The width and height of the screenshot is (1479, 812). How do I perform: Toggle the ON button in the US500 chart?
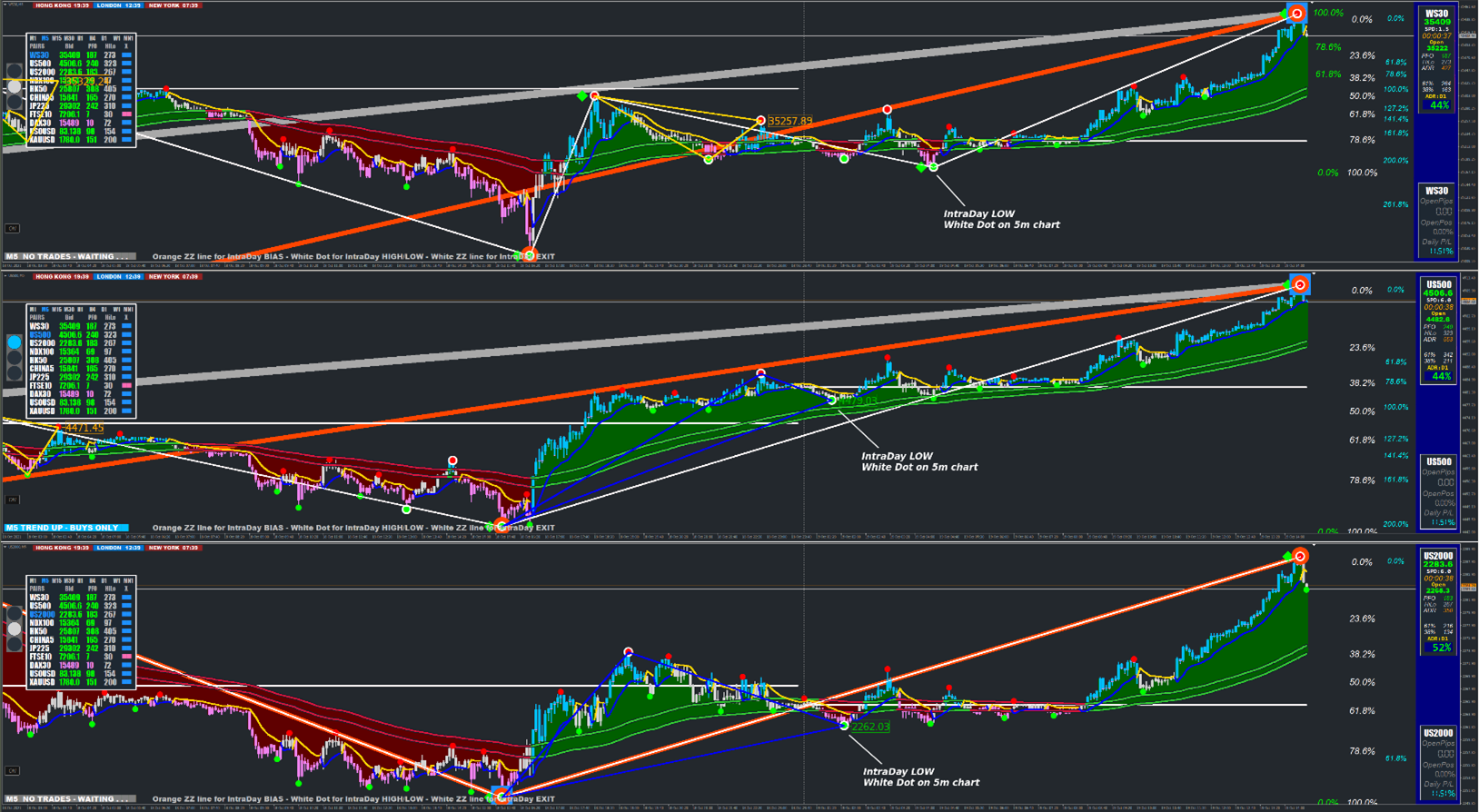[x=13, y=500]
